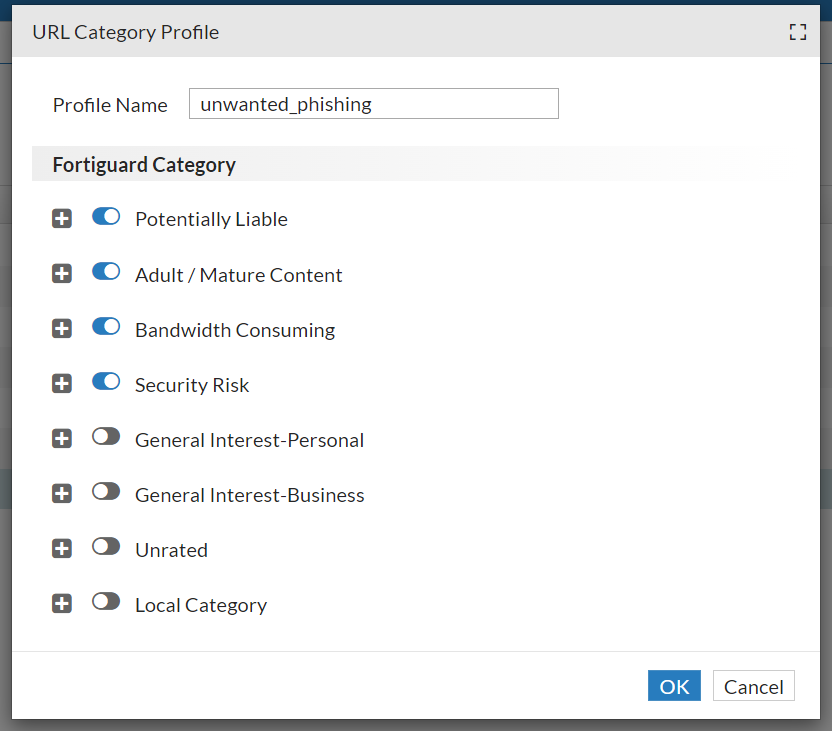Expand the General Interest-Business category
Screen dimensions: 832x731
pos(62,494)
